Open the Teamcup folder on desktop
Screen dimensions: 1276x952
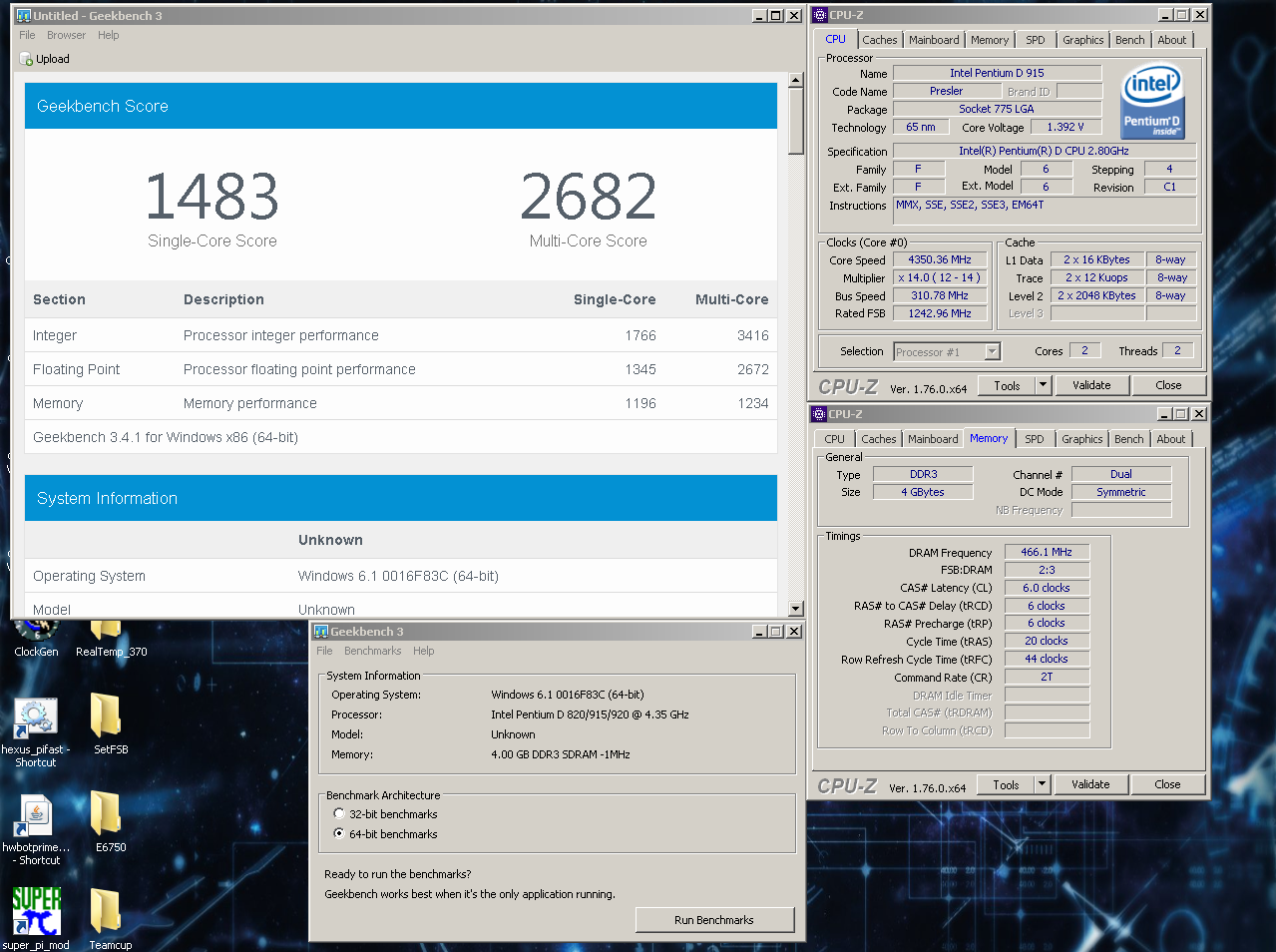(106, 911)
